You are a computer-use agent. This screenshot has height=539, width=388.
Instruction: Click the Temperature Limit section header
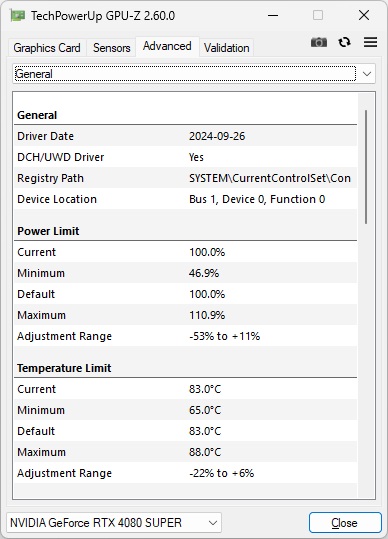coord(64,368)
